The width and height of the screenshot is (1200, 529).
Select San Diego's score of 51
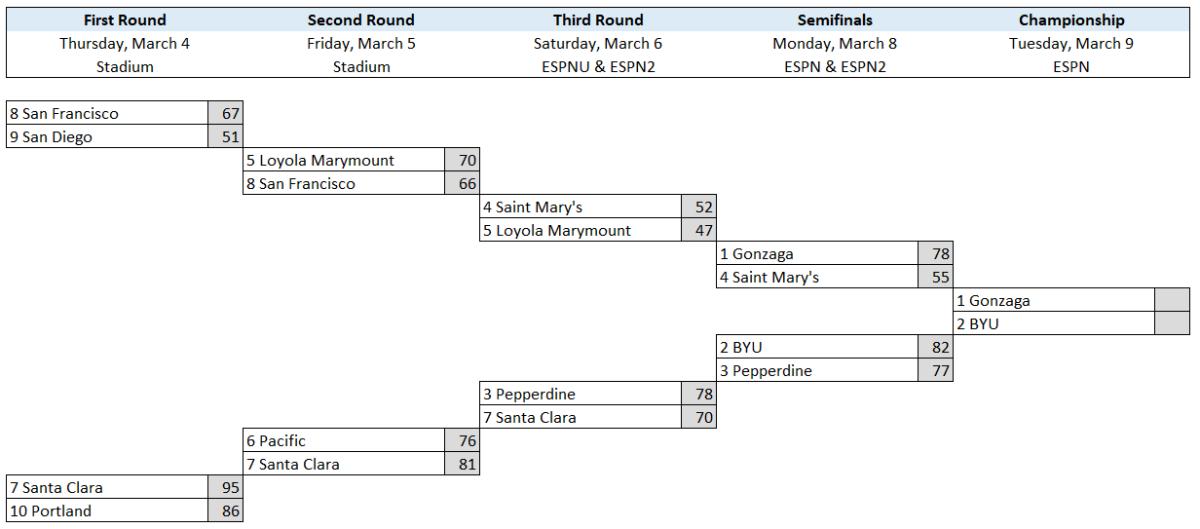(224, 138)
